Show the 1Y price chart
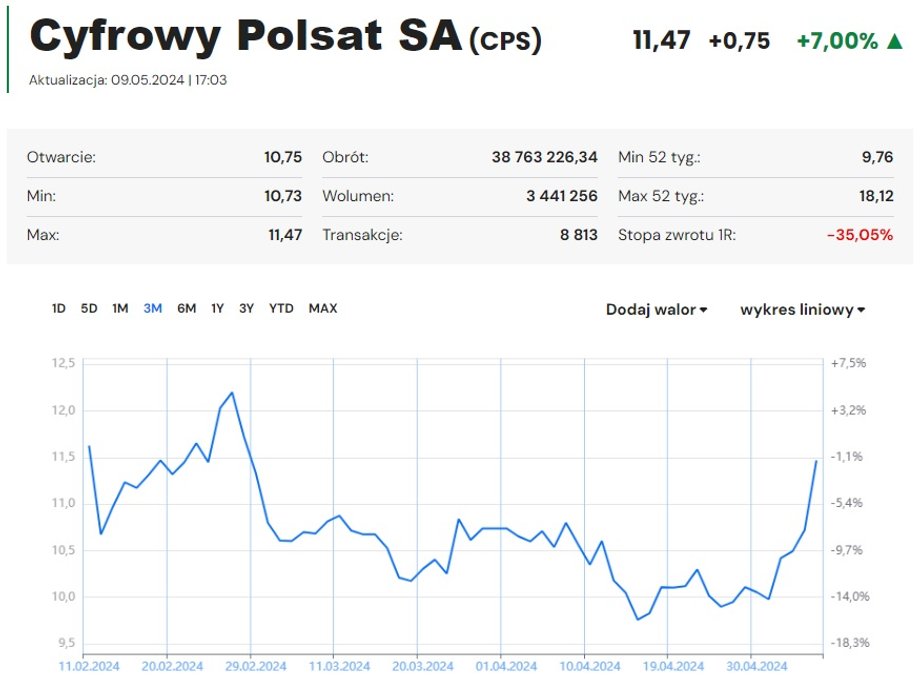 (217, 310)
